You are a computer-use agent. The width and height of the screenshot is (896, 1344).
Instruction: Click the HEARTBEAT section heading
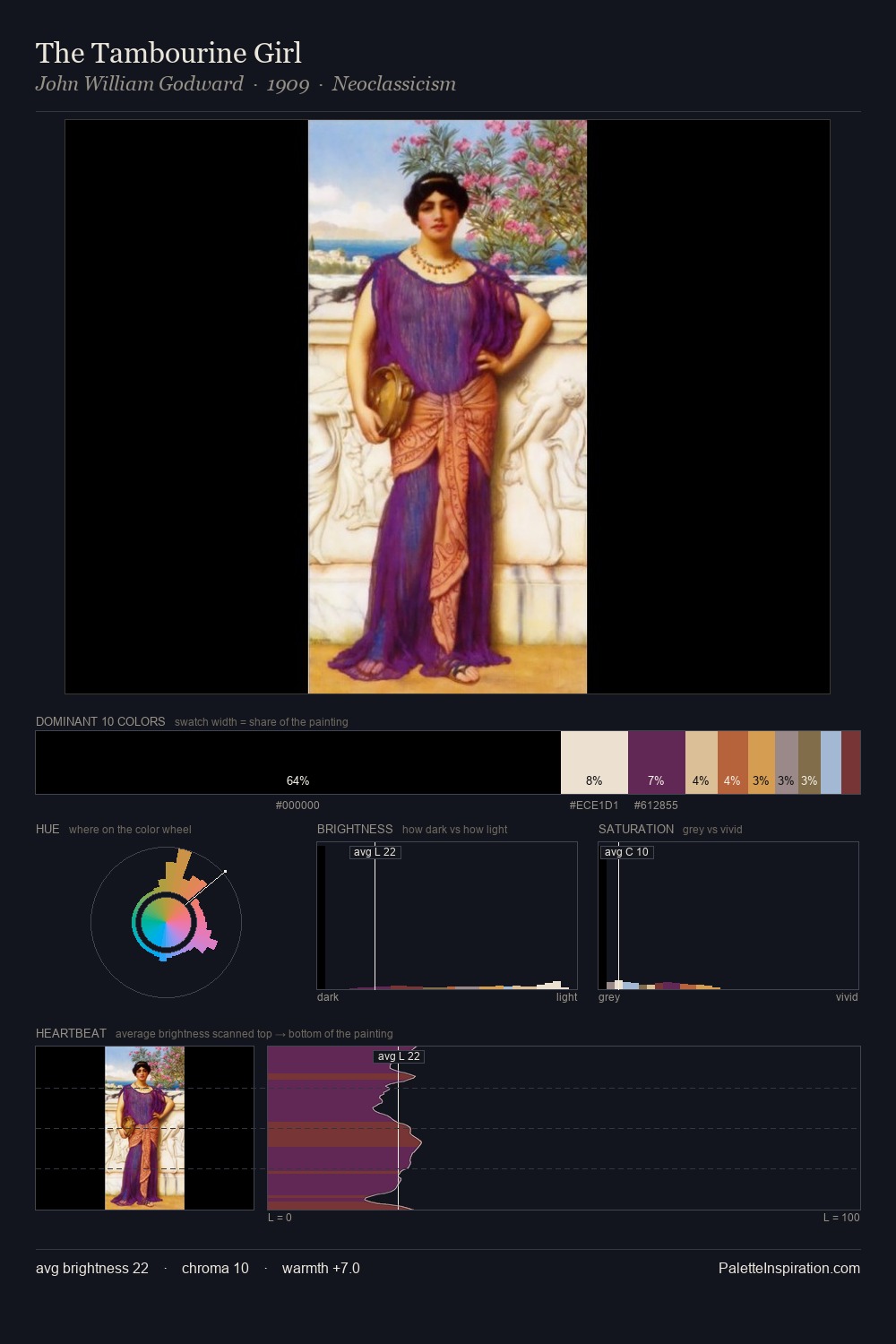coord(71,1033)
